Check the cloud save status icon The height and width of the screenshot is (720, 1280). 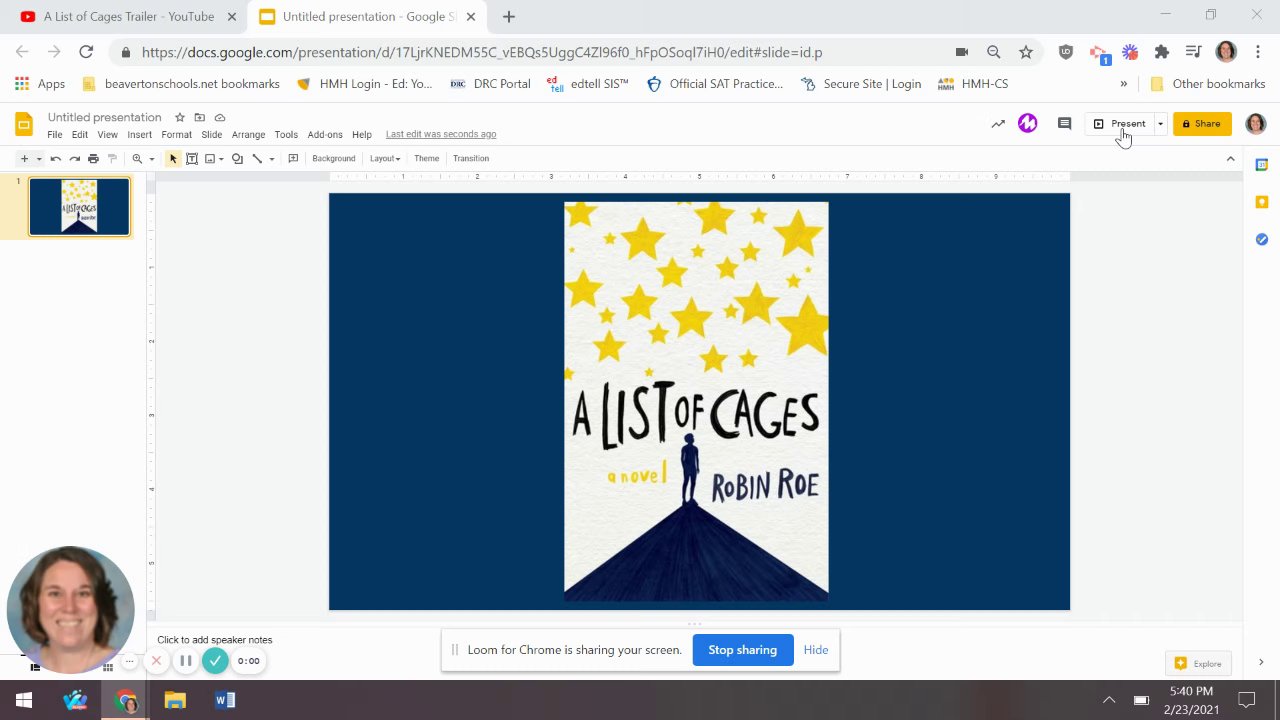220,117
